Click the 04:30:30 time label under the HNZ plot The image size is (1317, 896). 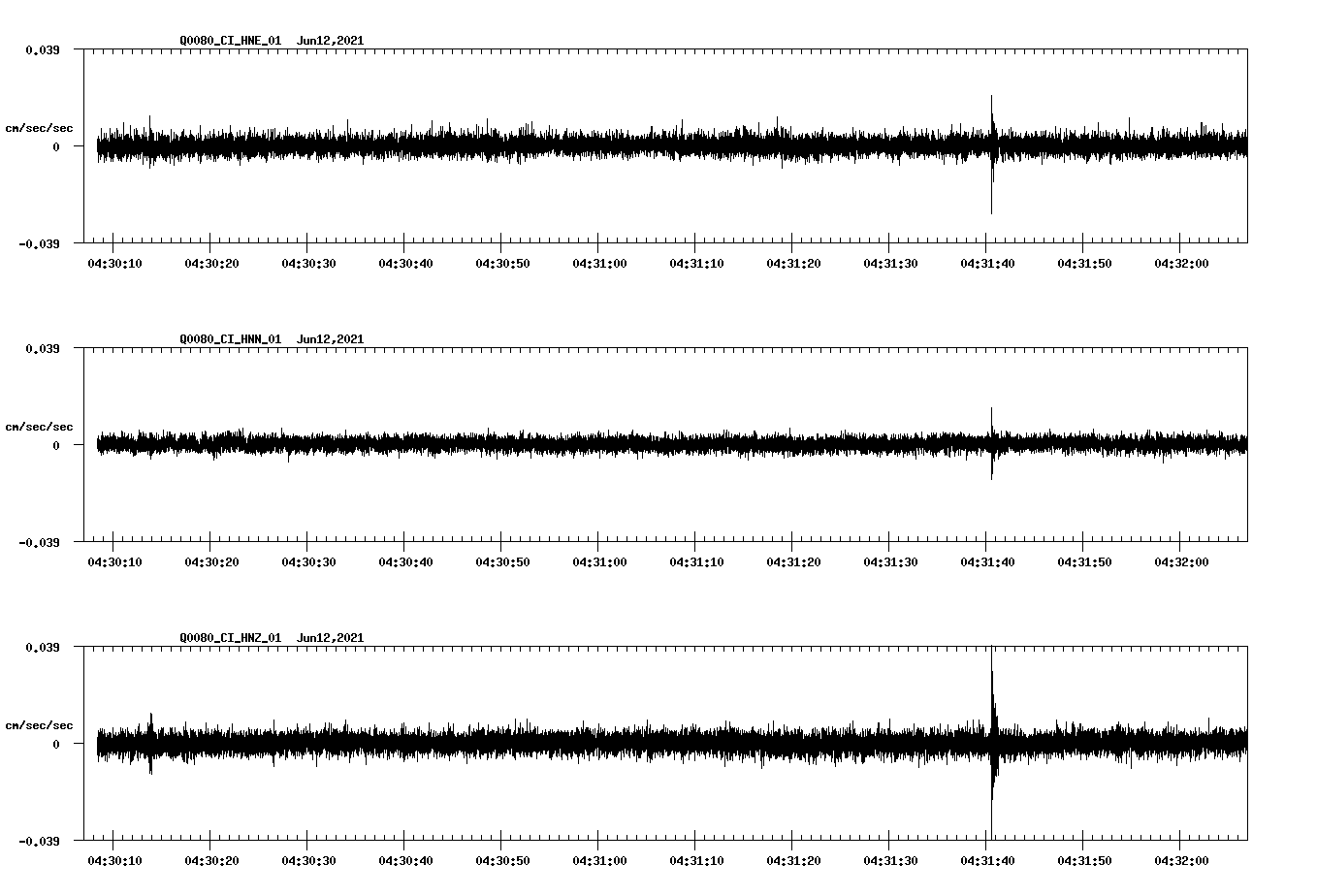click(x=307, y=860)
